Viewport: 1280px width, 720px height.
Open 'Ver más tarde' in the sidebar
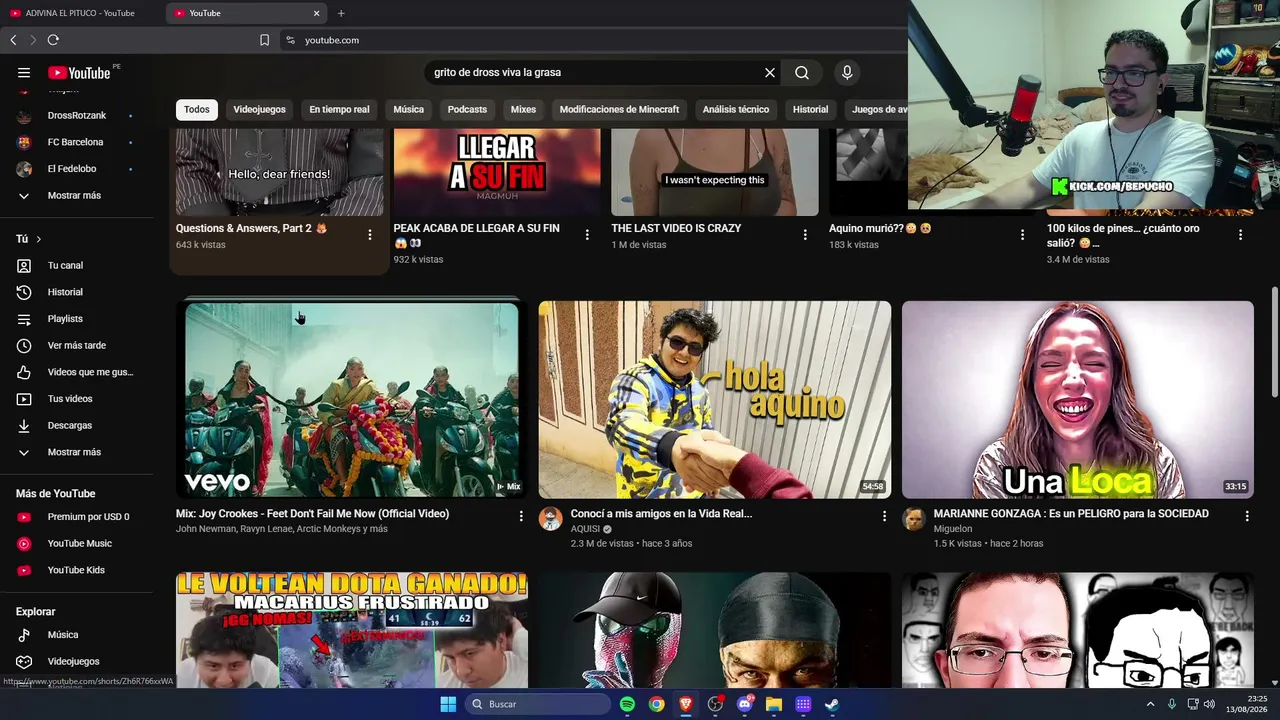77,345
